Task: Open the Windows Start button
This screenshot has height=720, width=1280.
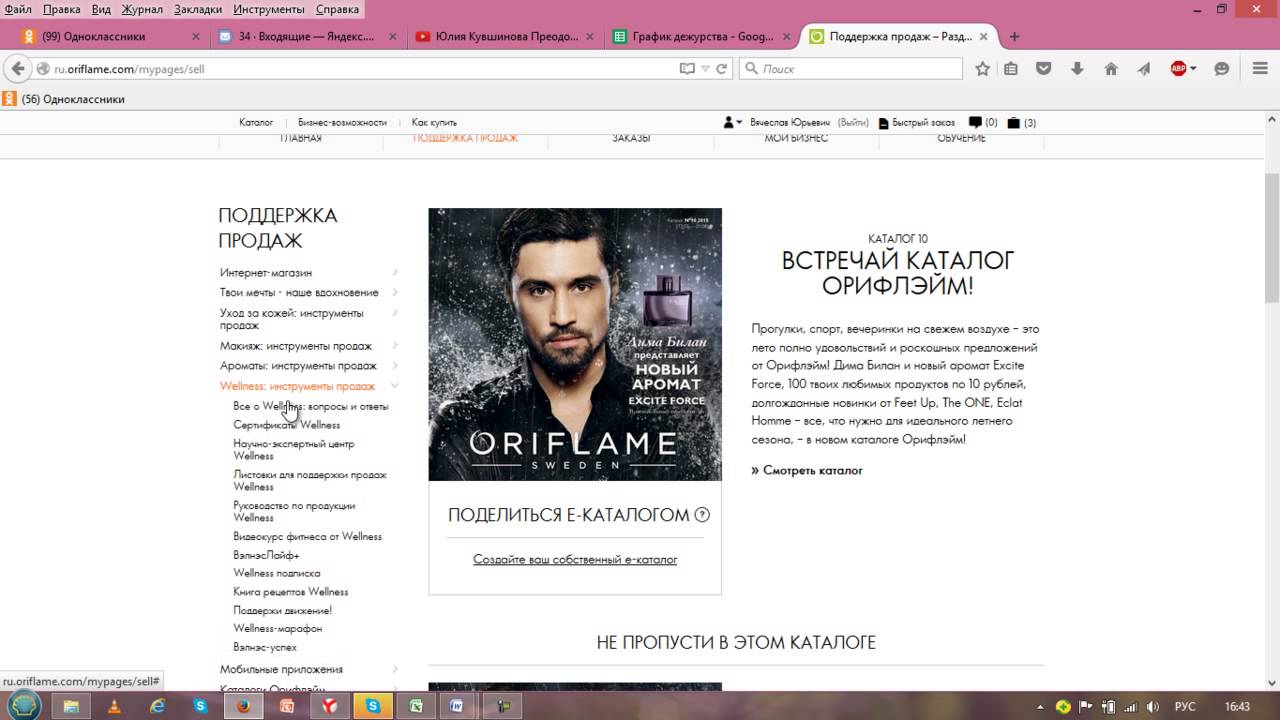Action: 24,705
